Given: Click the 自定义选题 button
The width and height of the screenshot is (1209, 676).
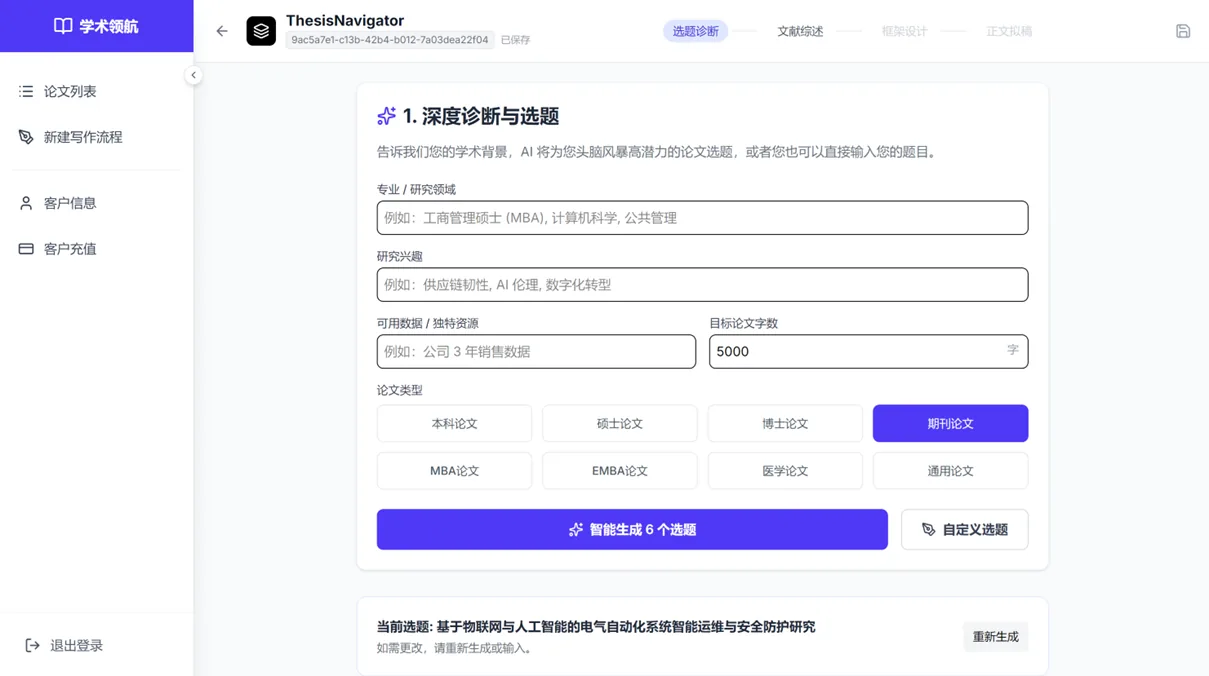Looking at the screenshot, I should pyautogui.click(x=964, y=530).
